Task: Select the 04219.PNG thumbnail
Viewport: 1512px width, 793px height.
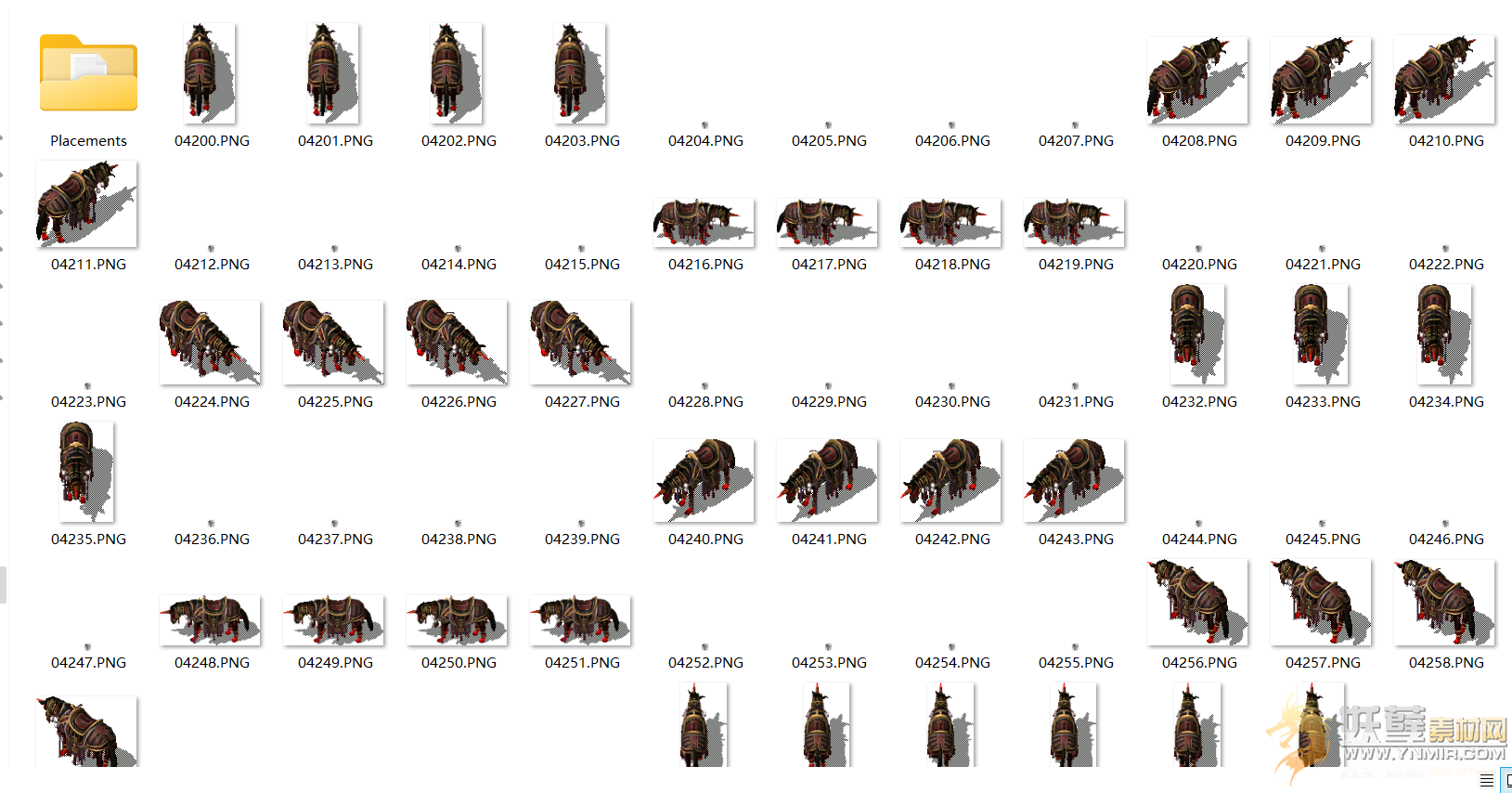Action: (1074, 223)
